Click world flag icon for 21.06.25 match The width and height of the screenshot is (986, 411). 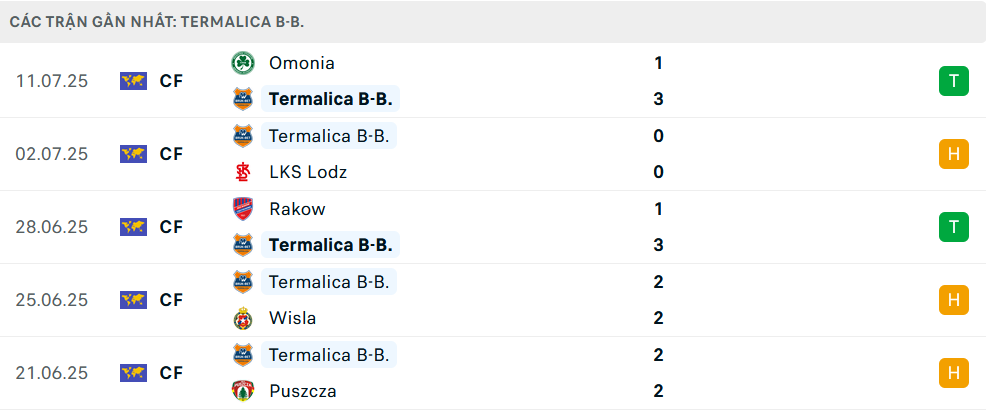click(133, 373)
